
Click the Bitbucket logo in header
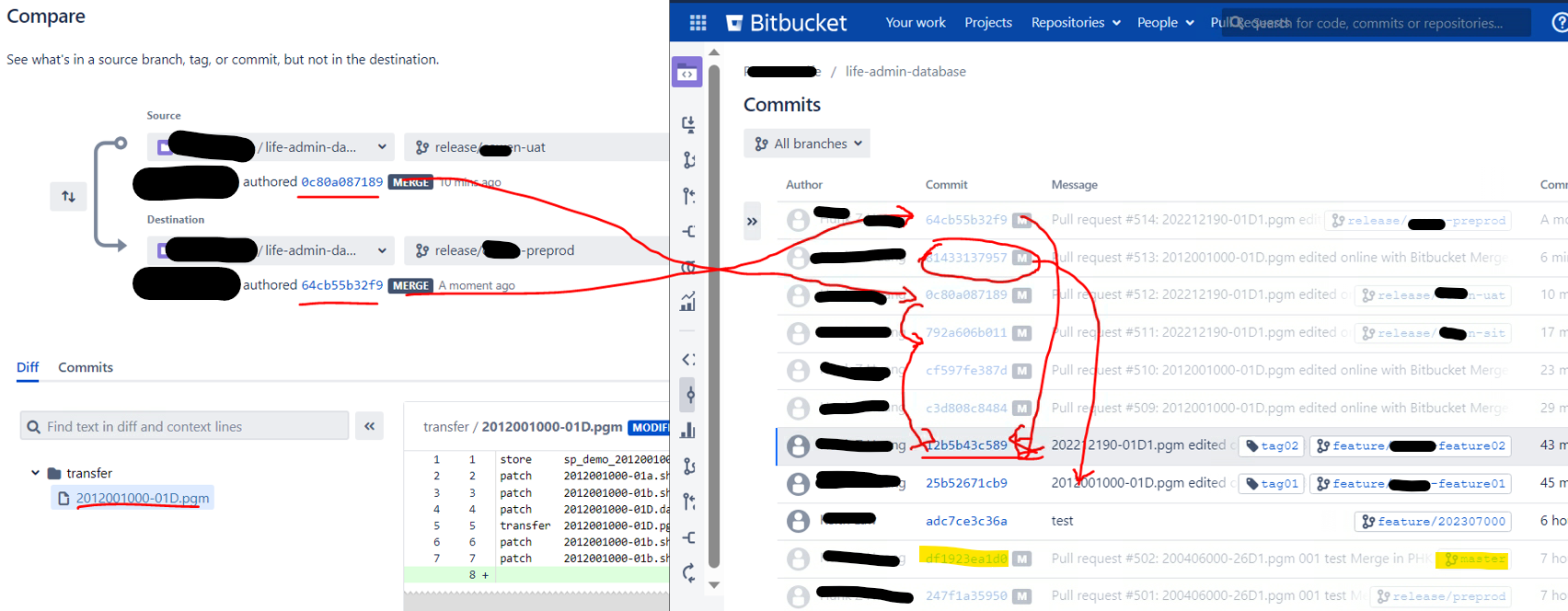(x=786, y=23)
